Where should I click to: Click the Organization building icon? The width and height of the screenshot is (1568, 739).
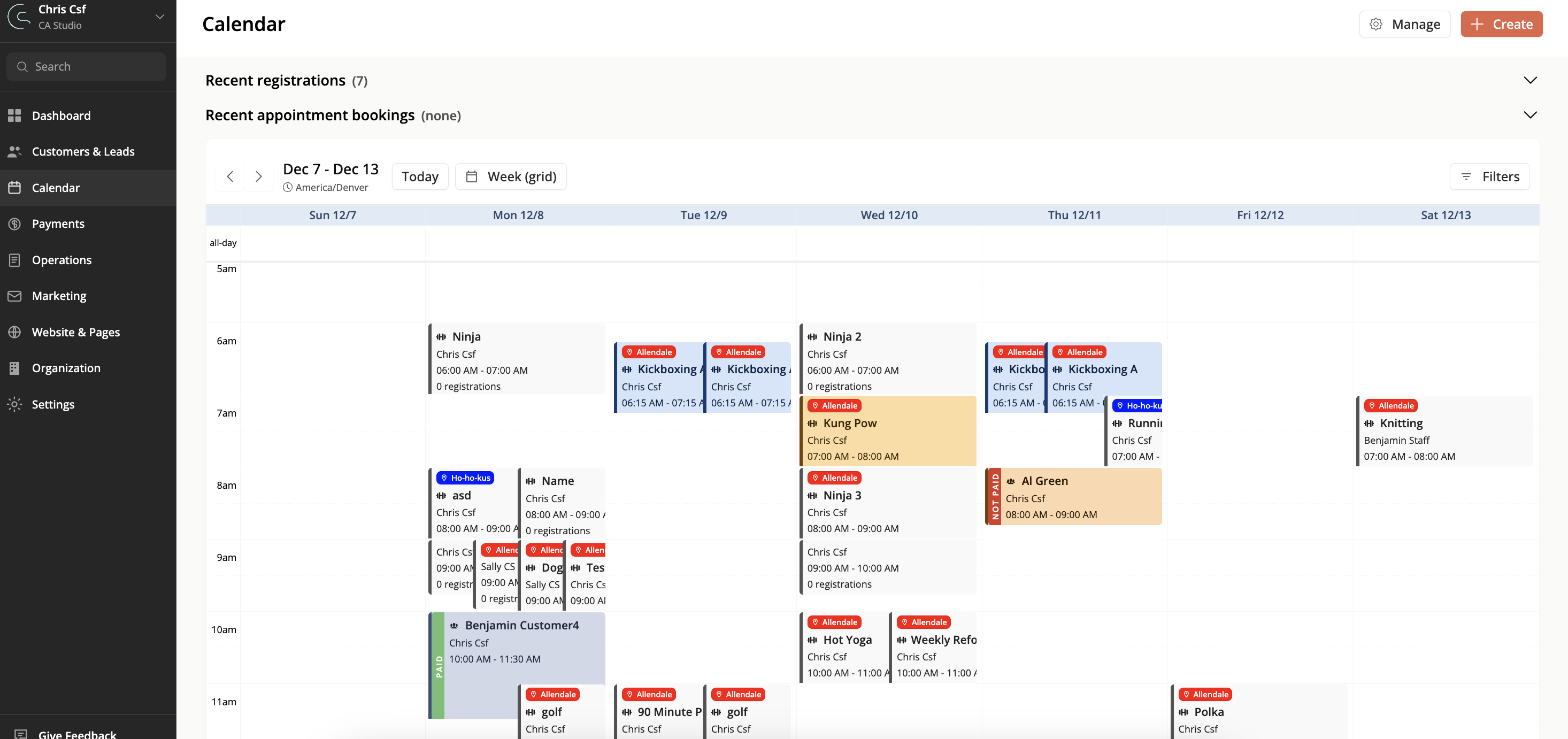(x=14, y=368)
